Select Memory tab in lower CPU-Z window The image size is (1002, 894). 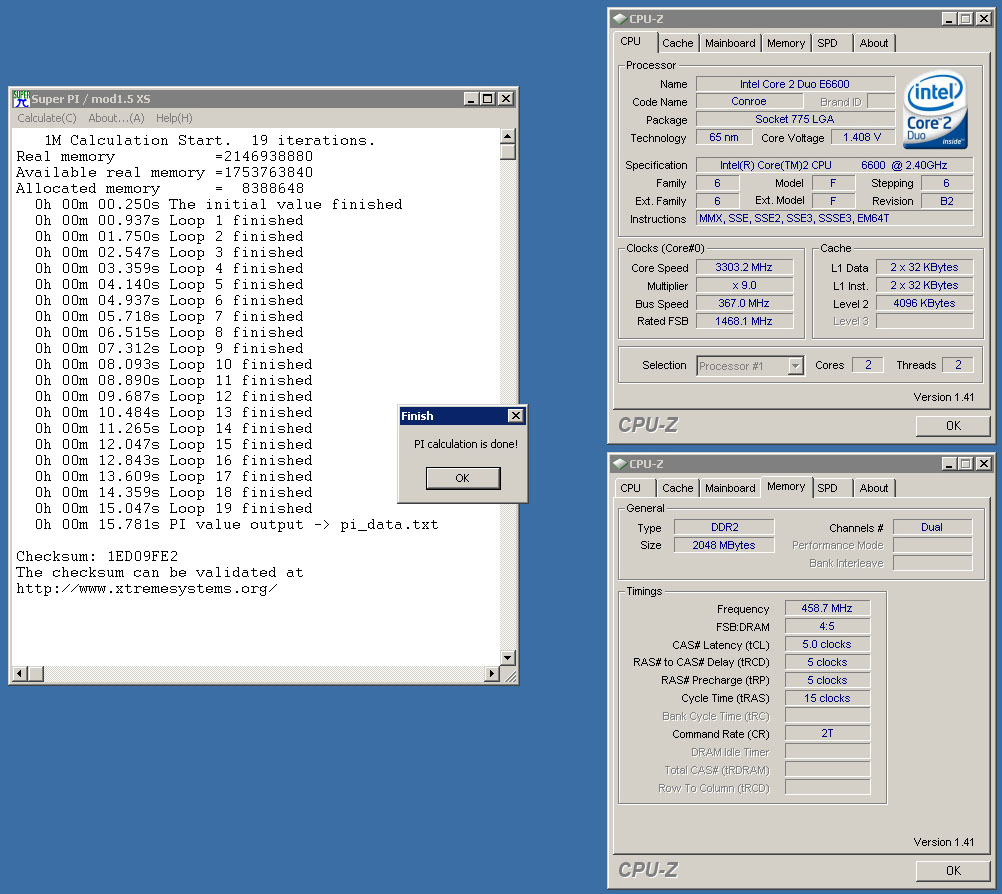[x=786, y=486]
